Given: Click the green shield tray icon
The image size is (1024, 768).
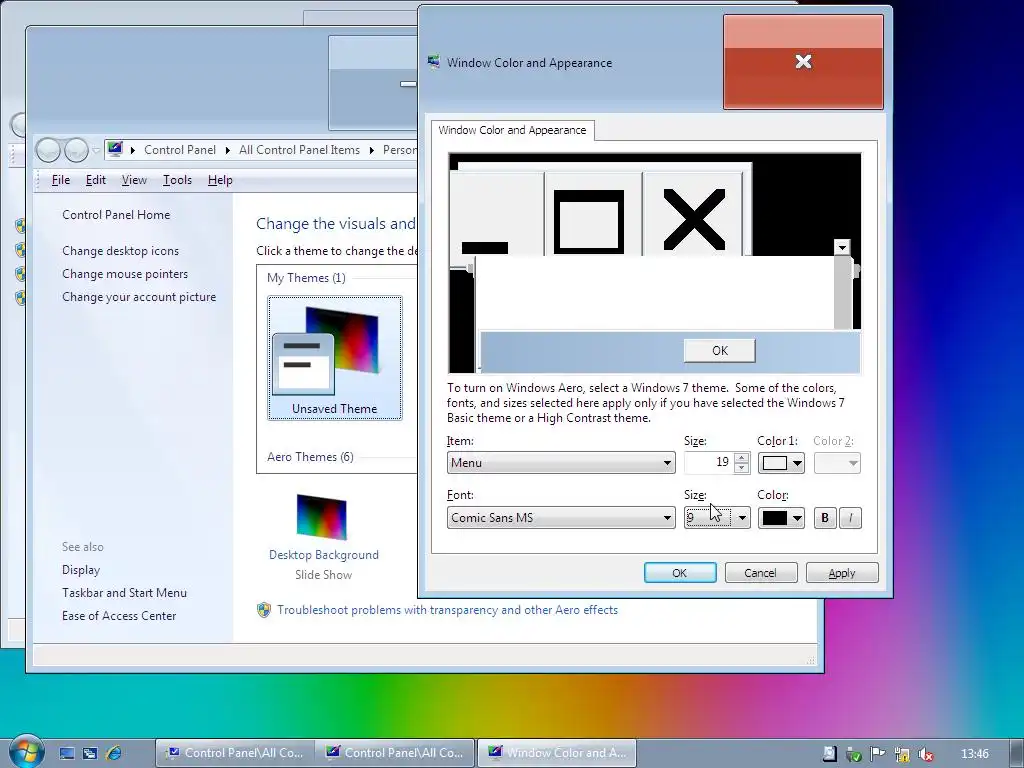Looking at the screenshot, I should pyautogui.click(x=854, y=754).
